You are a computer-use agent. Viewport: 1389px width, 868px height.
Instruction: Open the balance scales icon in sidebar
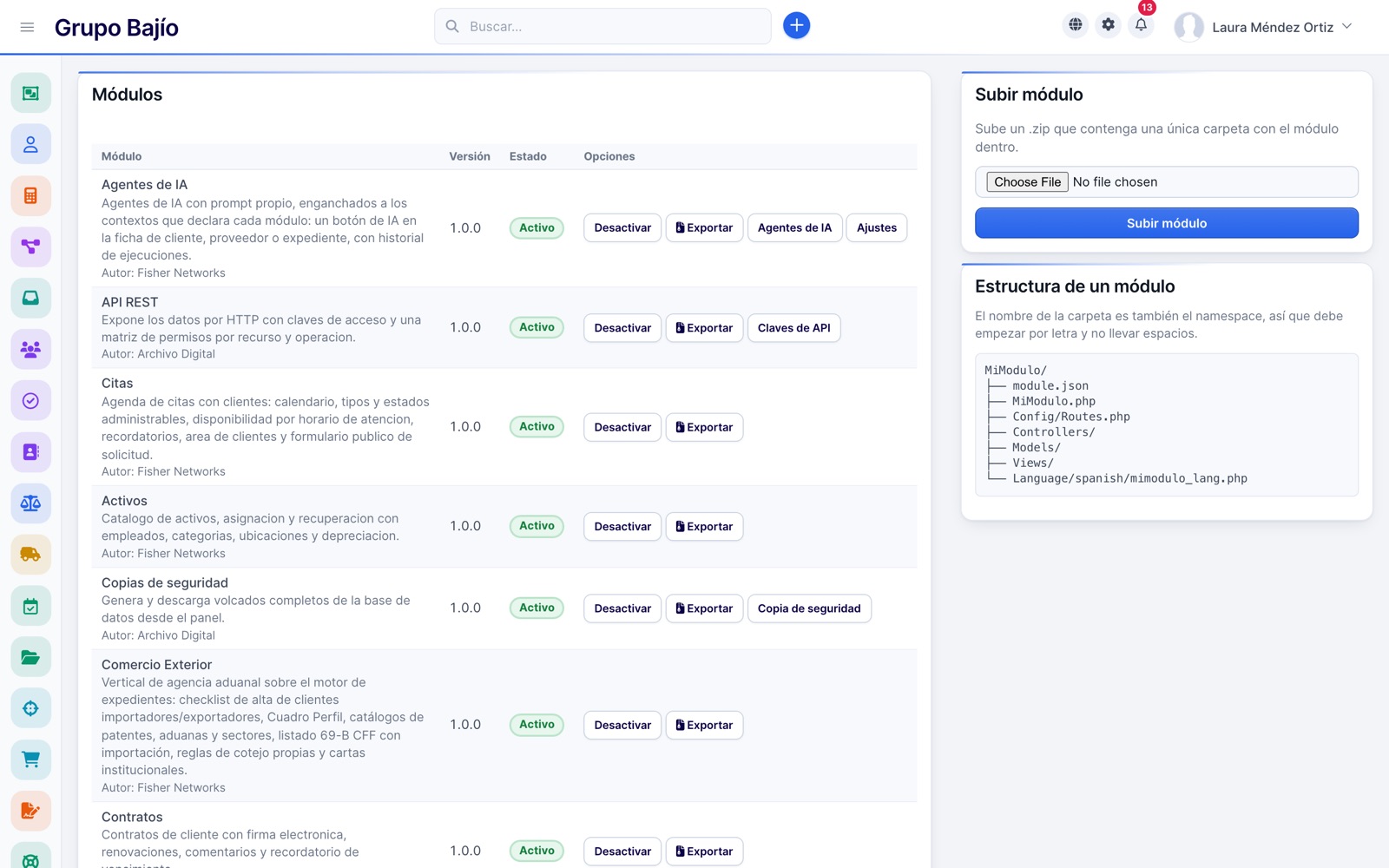(x=30, y=503)
